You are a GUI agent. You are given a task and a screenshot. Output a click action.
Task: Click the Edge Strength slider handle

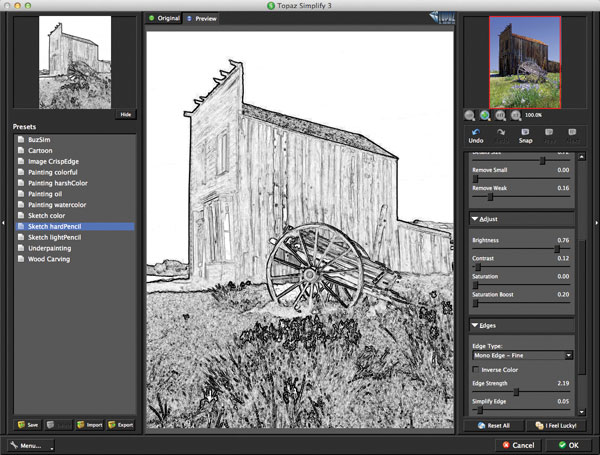pyautogui.click(x=516, y=392)
